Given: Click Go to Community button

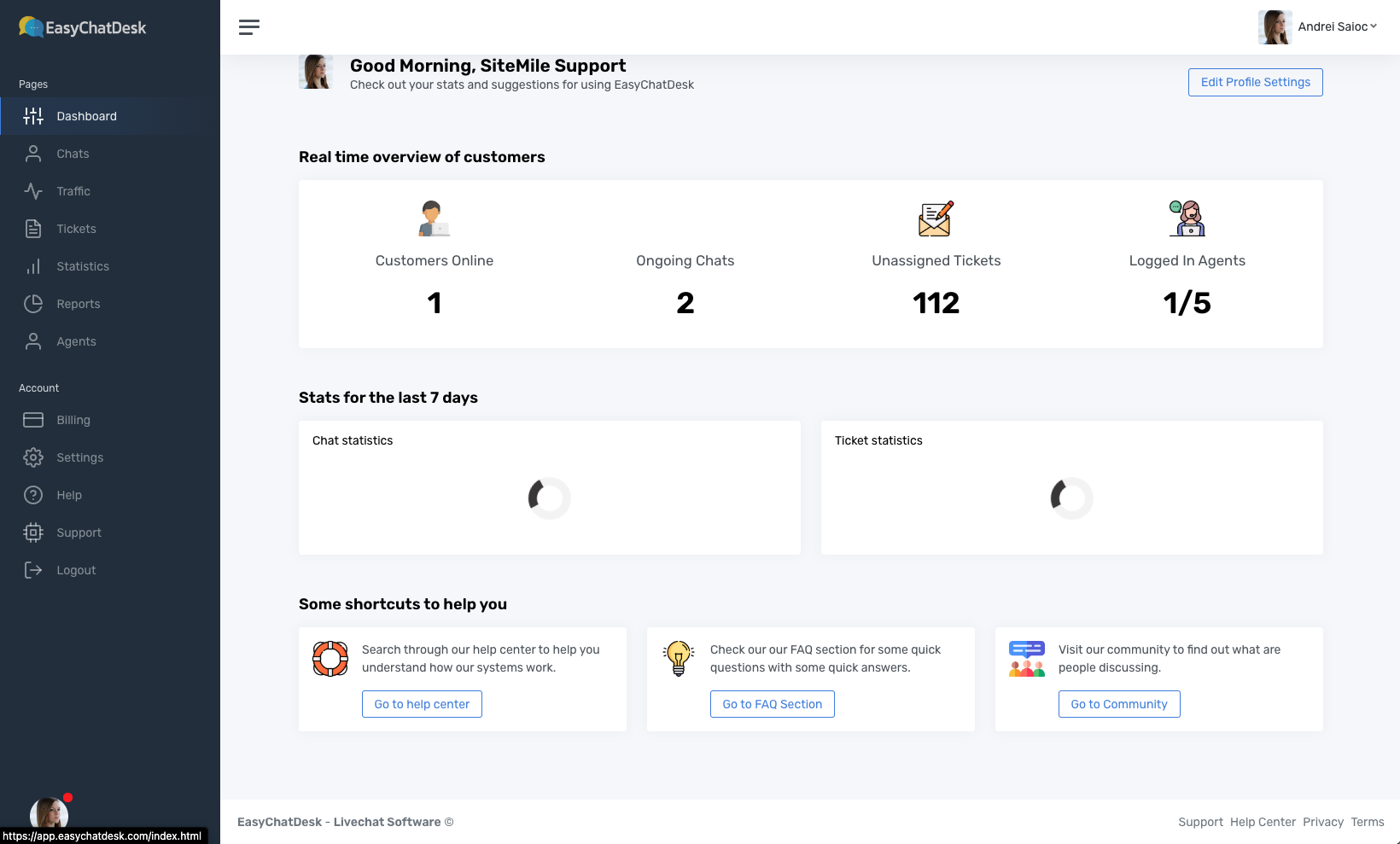Looking at the screenshot, I should click(x=1119, y=704).
